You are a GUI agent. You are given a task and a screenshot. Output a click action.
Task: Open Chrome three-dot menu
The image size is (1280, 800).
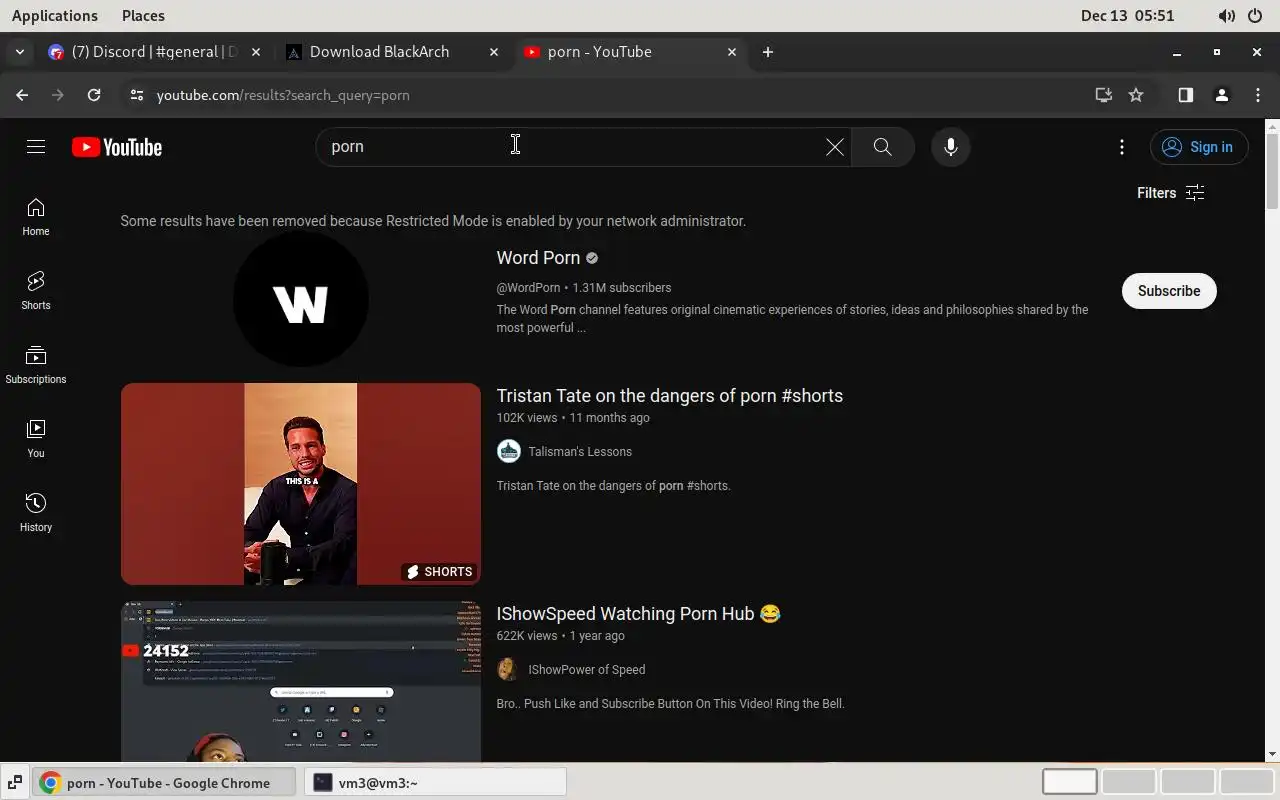click(1258, 95)
